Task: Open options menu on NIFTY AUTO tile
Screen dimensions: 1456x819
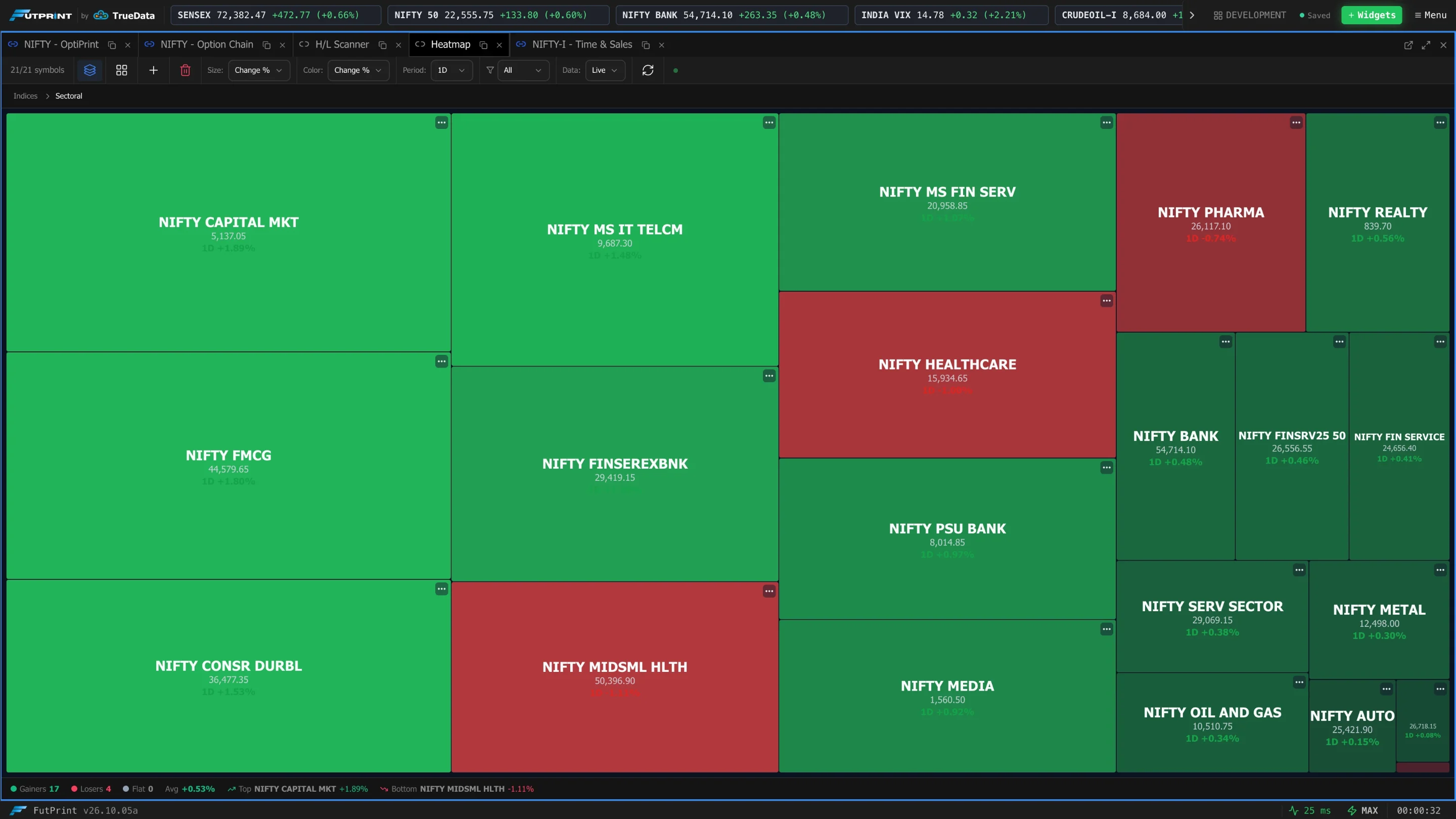Action: pyautogui.click(x=1386, y=689)
